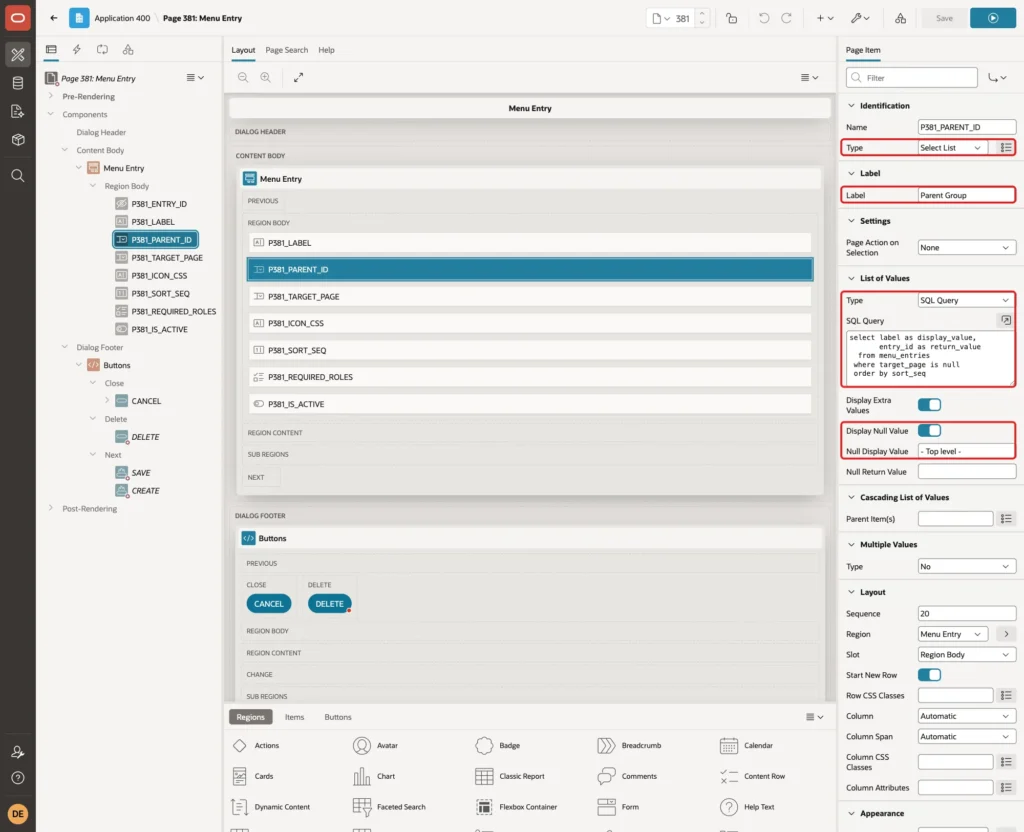Toggle Display Null Value switch

[929, 430]
